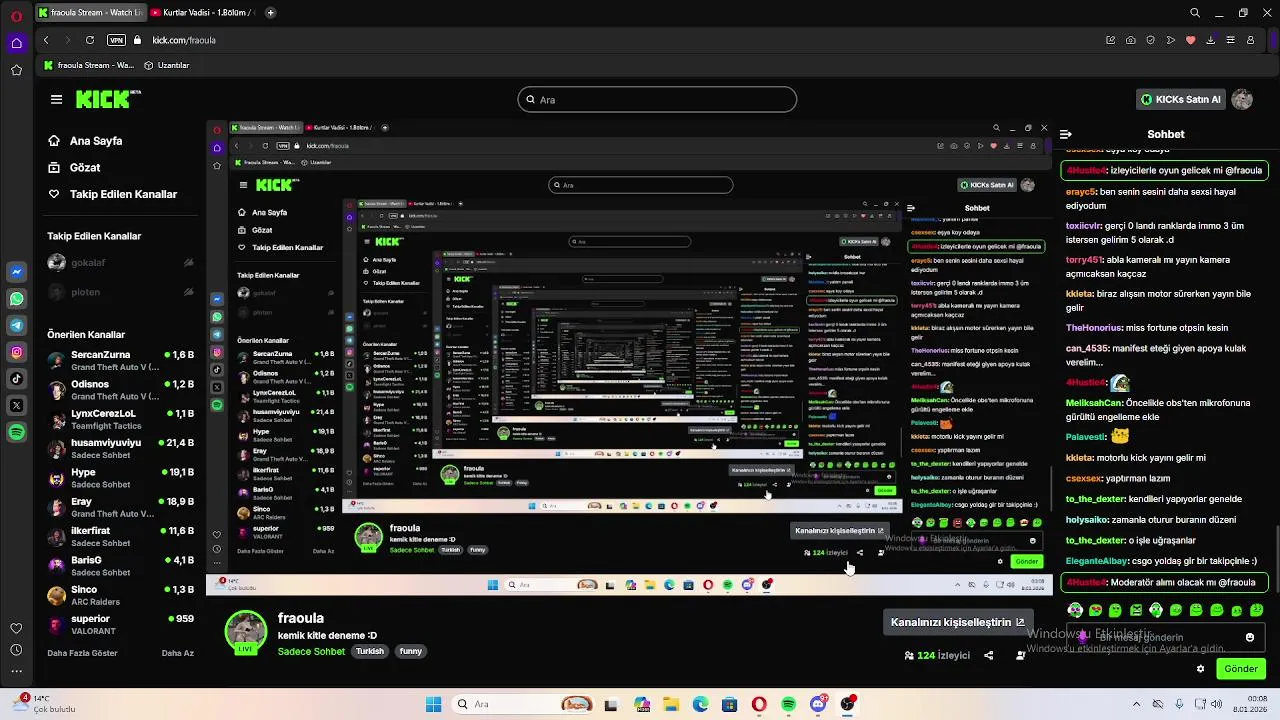Collapse the Sohbet chat panel
Viewport: 1280px width, 720px height.
(1066, 134)
